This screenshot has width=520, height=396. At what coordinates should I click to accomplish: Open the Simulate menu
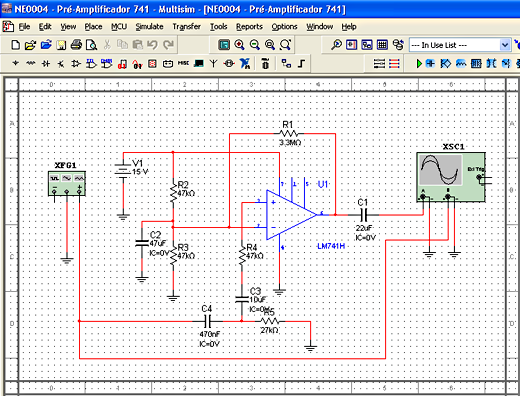point(149,27)
